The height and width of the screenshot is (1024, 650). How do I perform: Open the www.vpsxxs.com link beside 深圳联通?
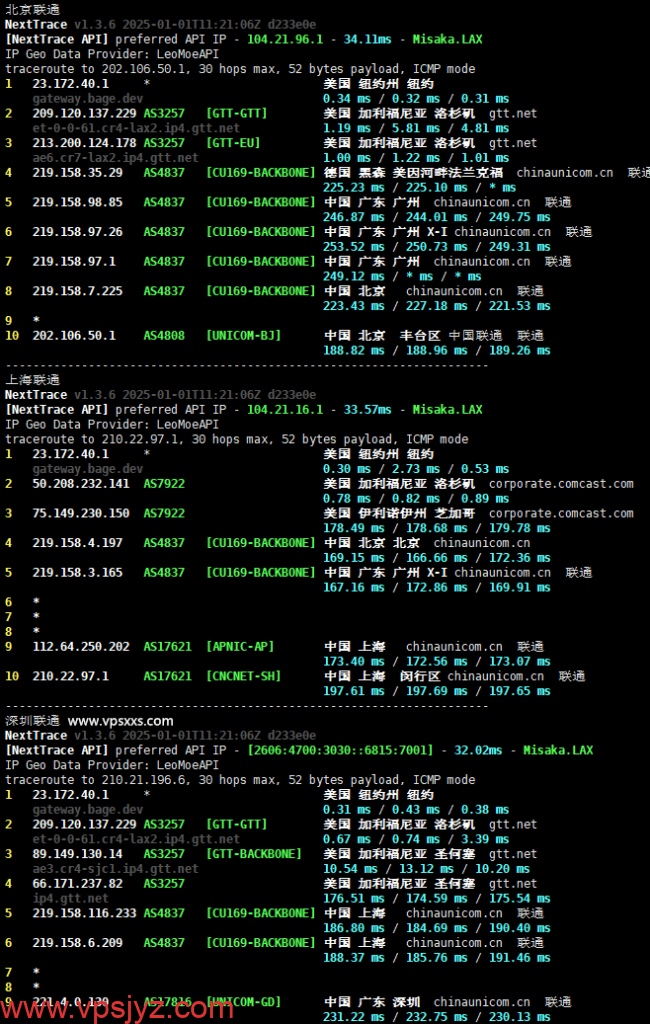[x=120, y=721]
